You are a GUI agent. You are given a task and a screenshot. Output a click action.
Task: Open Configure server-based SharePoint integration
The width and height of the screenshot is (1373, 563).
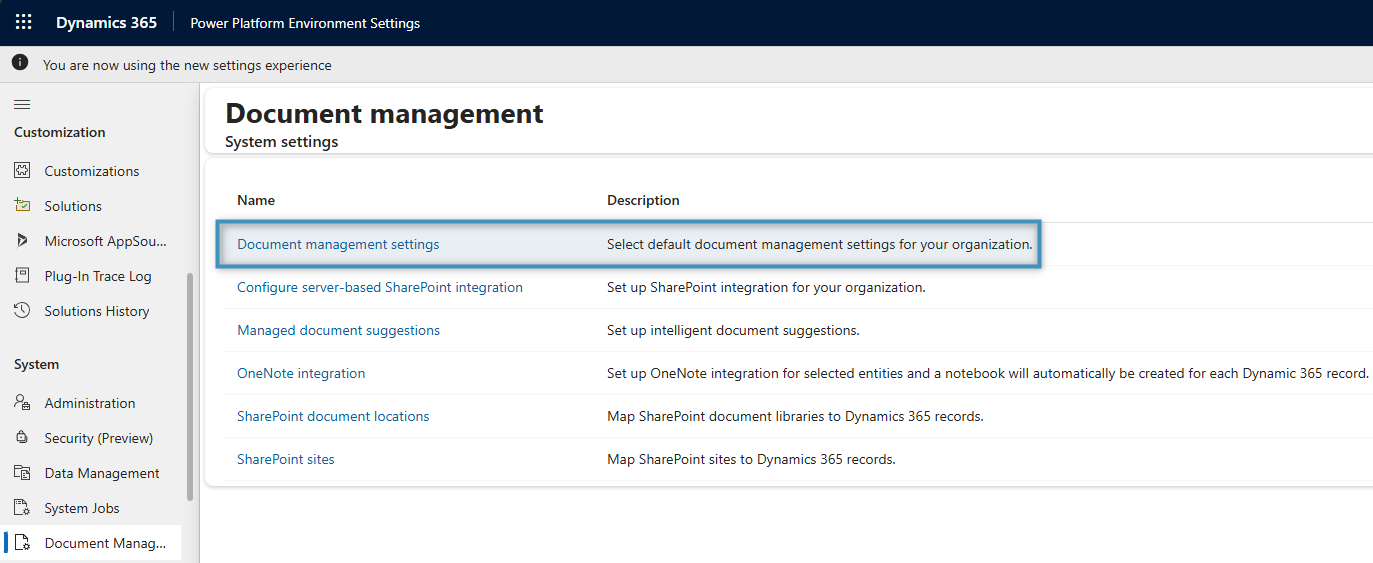pyautogui.click(x=379, y=287)
